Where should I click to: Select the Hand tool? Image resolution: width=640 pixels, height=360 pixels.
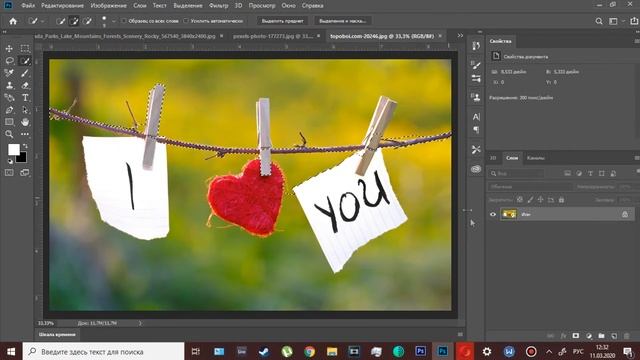click(25, 122)
